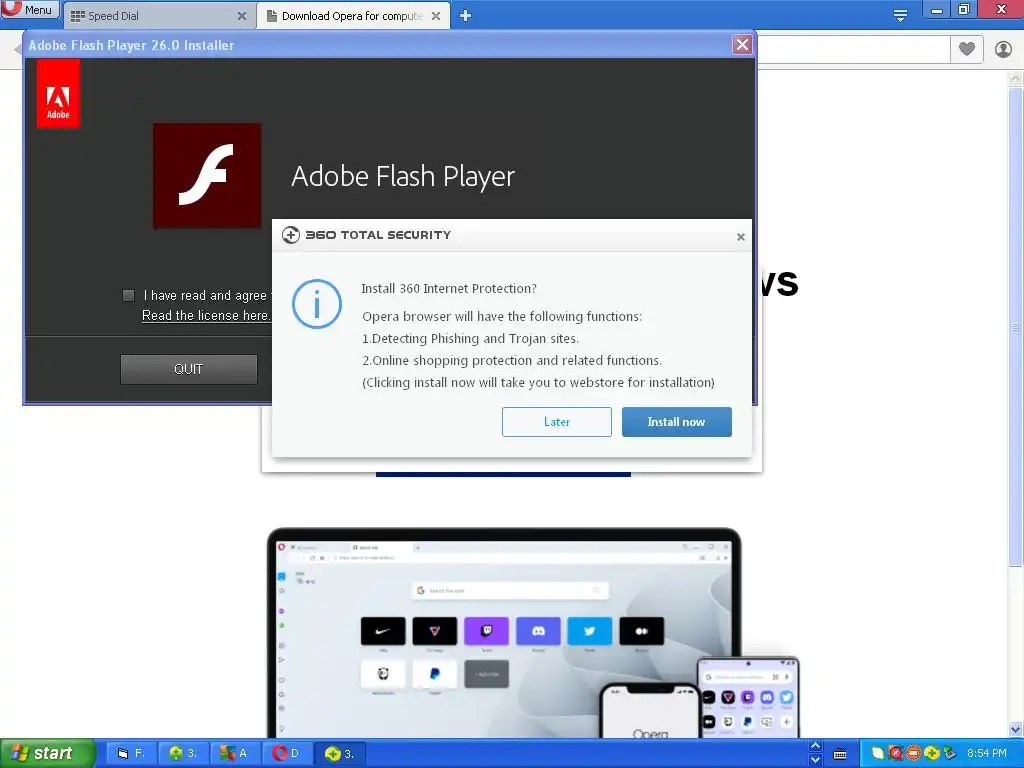1024x768 pixels.
Task: Click the Opera address bar field
Action: pos(852,49)
